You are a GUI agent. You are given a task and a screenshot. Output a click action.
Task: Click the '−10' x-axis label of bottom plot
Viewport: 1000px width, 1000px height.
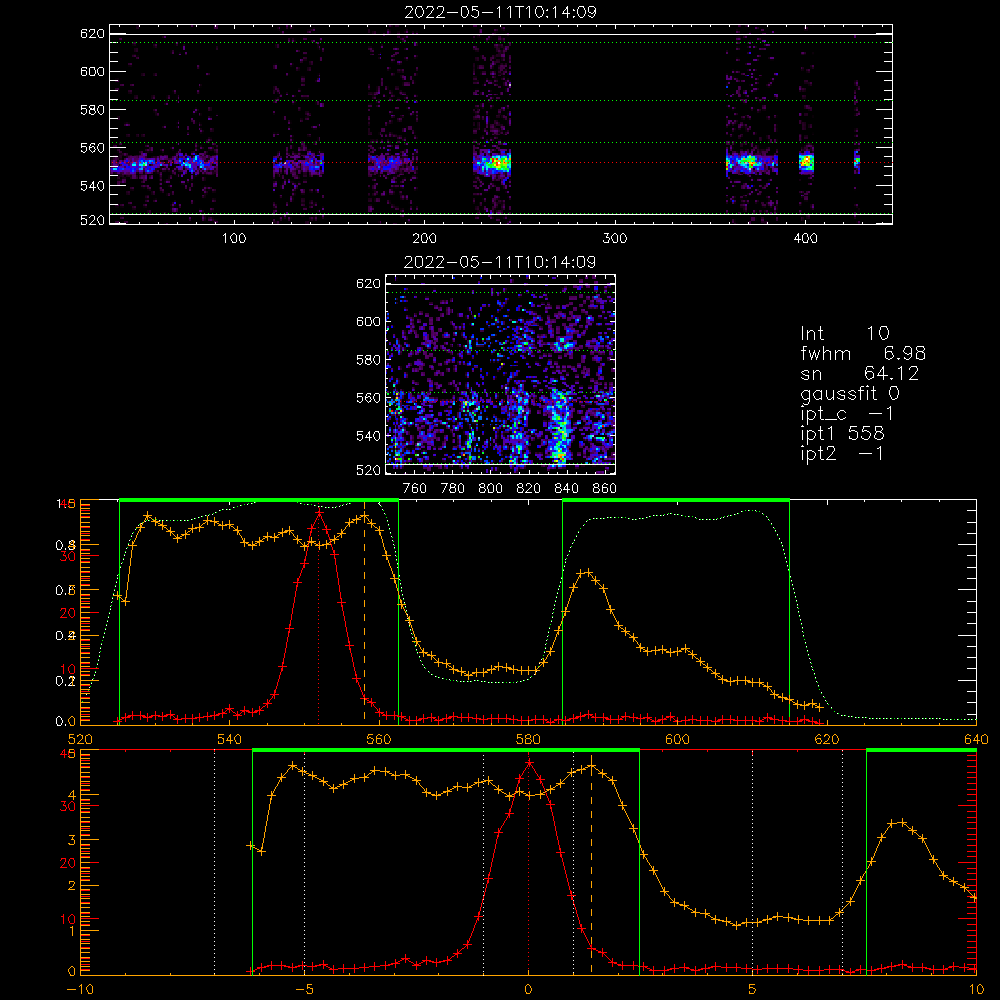point(80,990)
